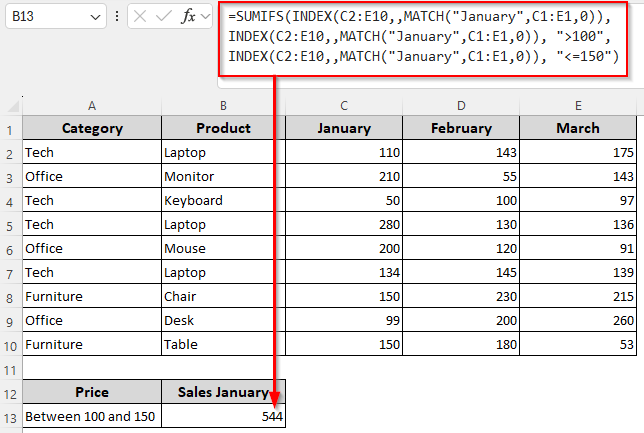Click the March value 260 cell
The image size is (644, 433).
click(x=579, y=321)
